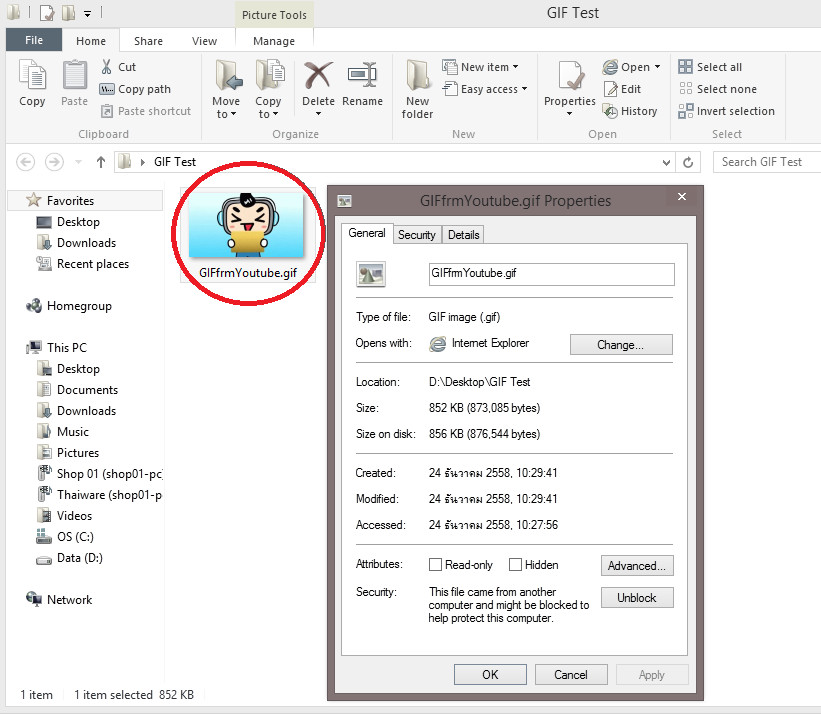This screenshot has height=714, width=821.
Task: Open file History from ribbon
Action: coord(630,111)
